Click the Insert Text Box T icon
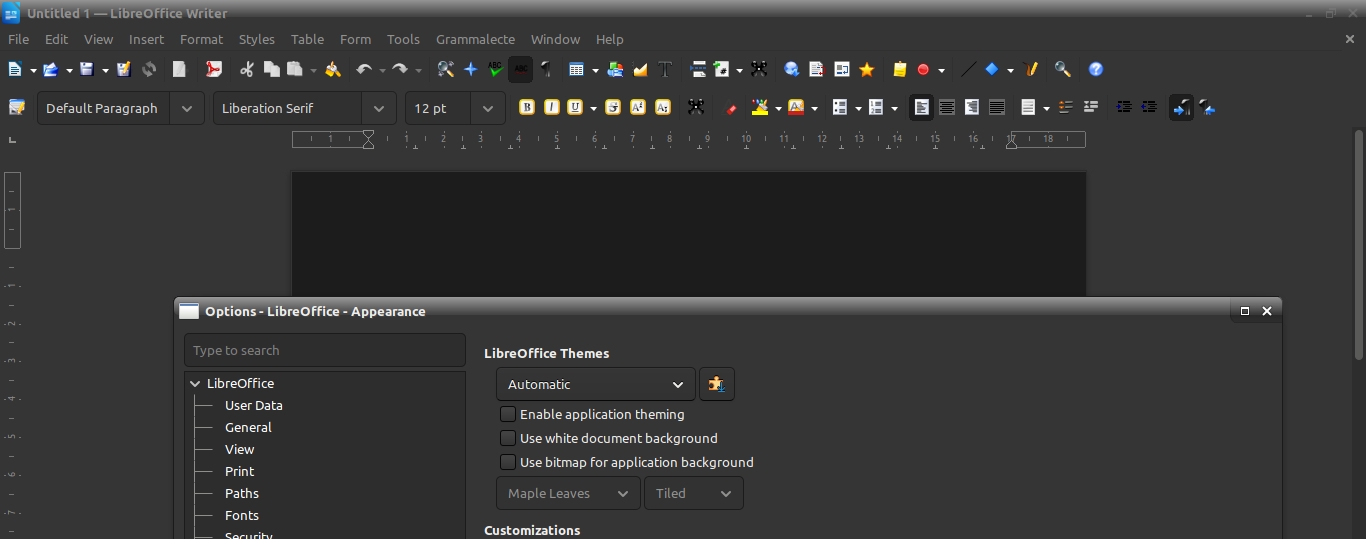The image size is (1366, 539). [x=665, y=70]
